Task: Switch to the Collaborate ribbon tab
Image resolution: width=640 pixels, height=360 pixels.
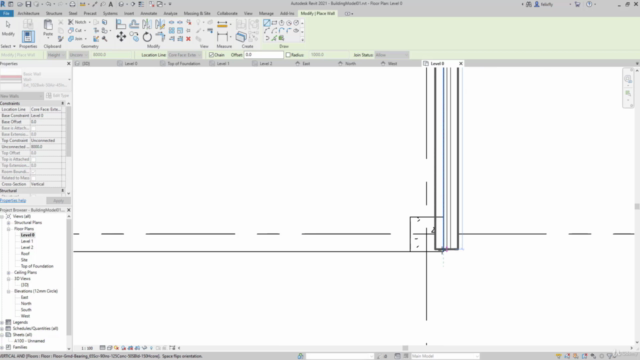Action: (227, 13)
